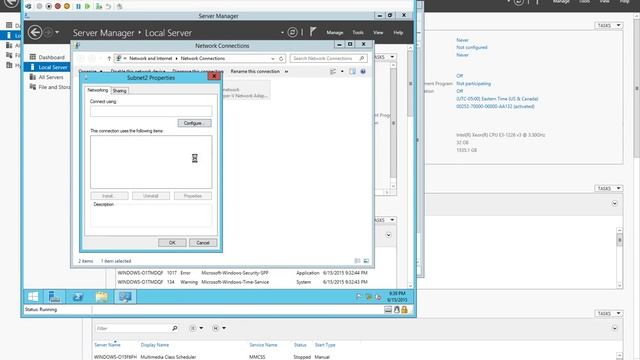Open Manage menu in inner Server Manager
This screenshot has width=640, height=360.
[335, 33]
